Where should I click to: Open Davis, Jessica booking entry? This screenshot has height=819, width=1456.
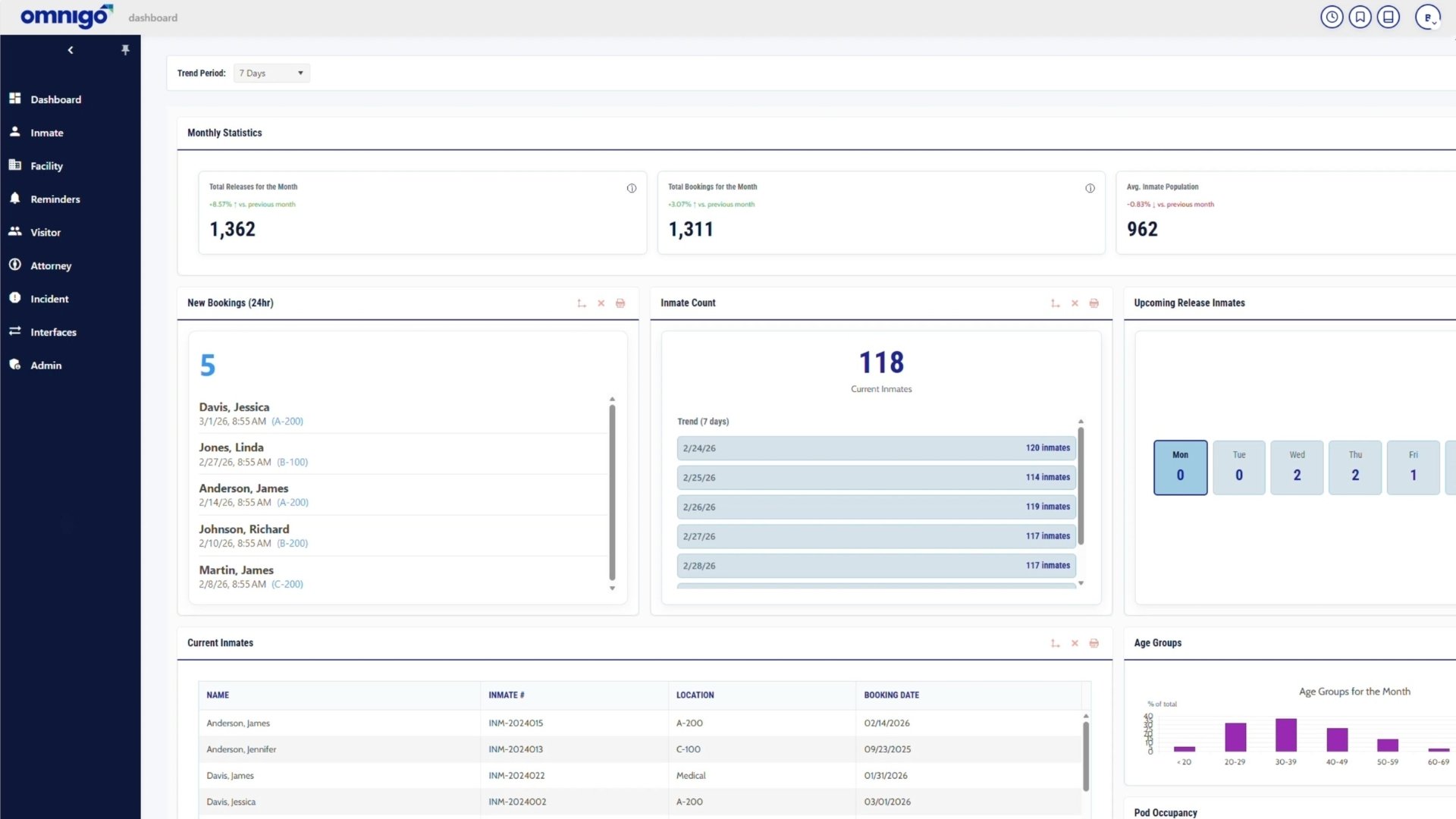(402, 413)
